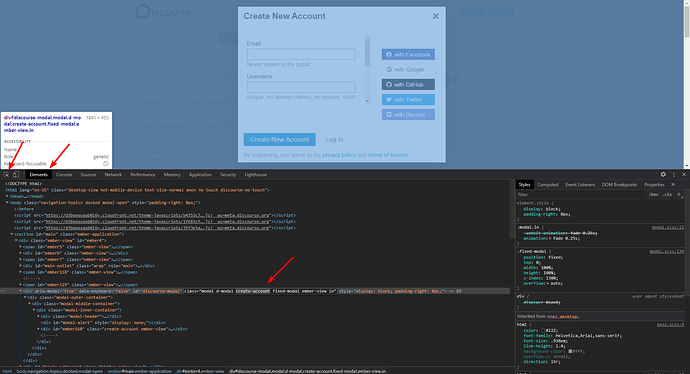The width and height of the screenshot is (690, 374).
Task: Open the terms of service link
Action: tap(388, 155)
